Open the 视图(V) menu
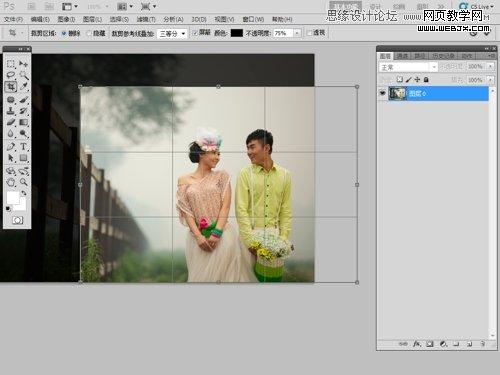 224,19
